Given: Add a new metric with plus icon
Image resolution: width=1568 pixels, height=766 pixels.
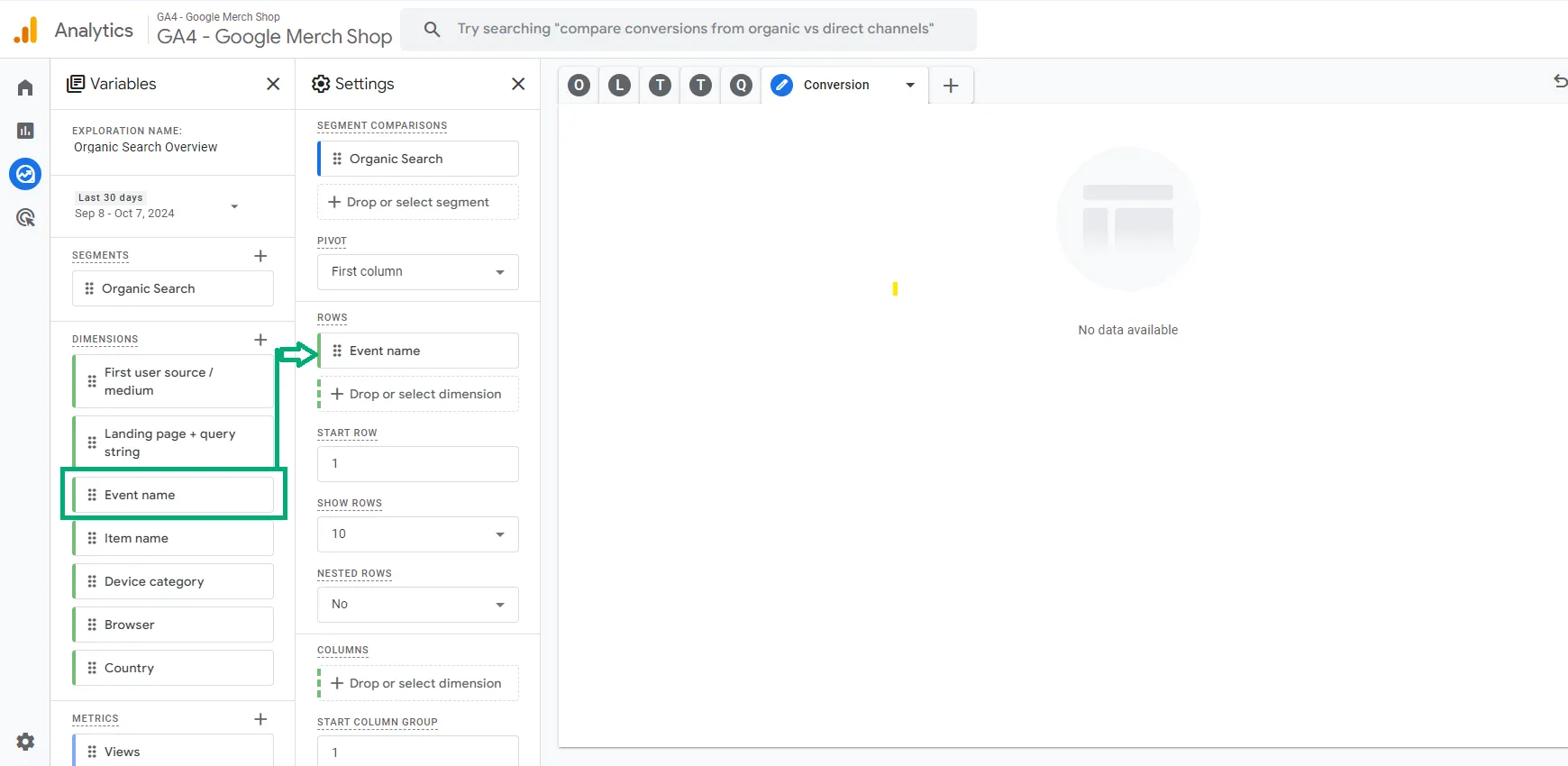Looking at the screenshot, I should [260, 719].
